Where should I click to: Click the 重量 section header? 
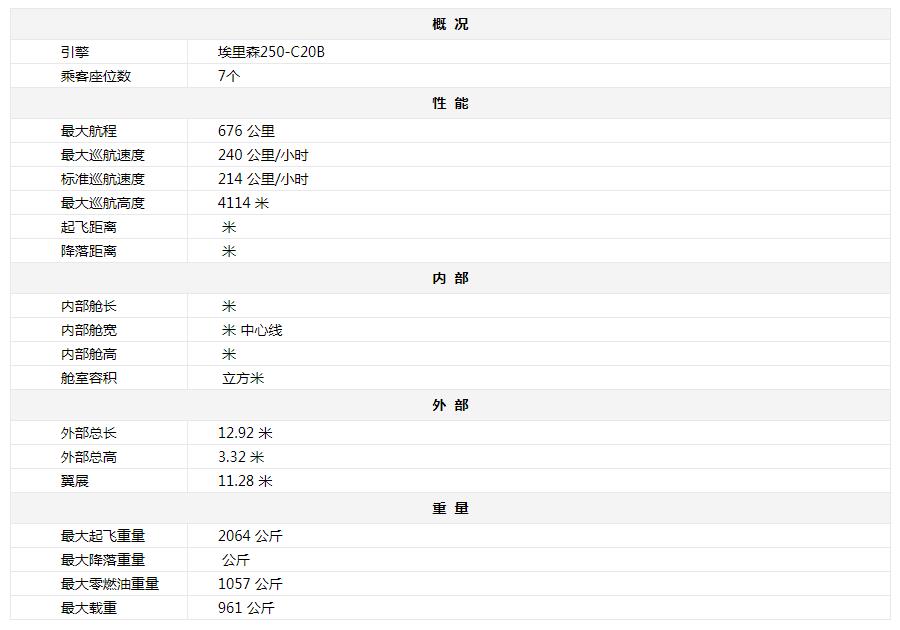450,508
